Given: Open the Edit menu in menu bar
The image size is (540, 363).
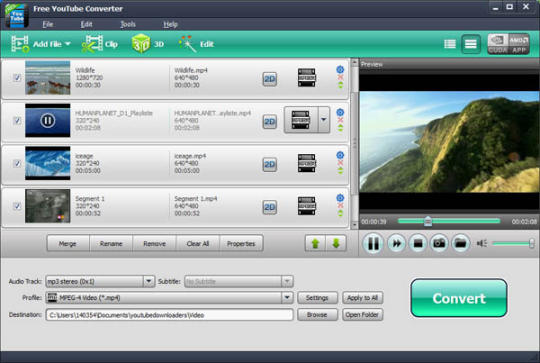Looking at the screenshot, I should (86, 24).
